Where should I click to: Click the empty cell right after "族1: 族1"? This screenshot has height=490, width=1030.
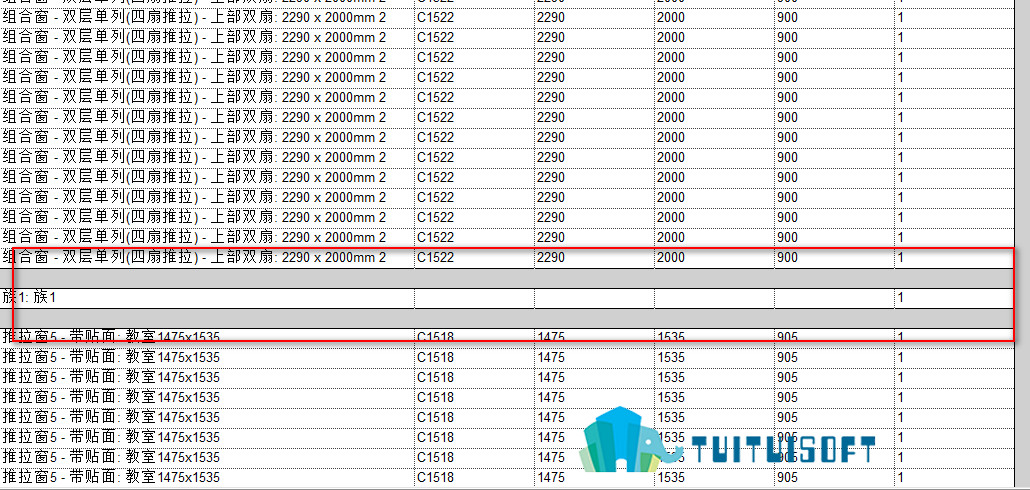(x=474, y=298)
